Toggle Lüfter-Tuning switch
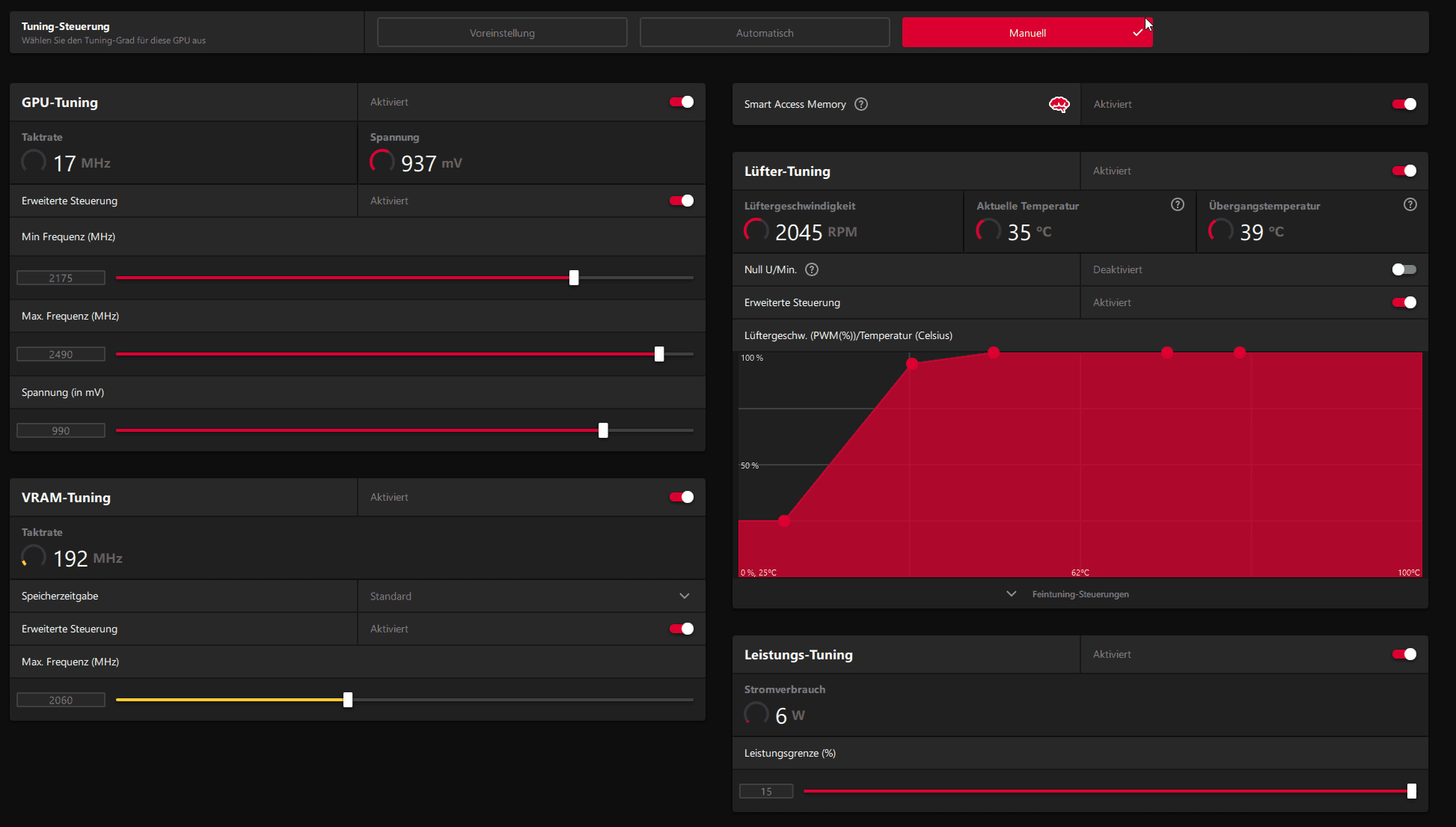 pos(1404,171)
